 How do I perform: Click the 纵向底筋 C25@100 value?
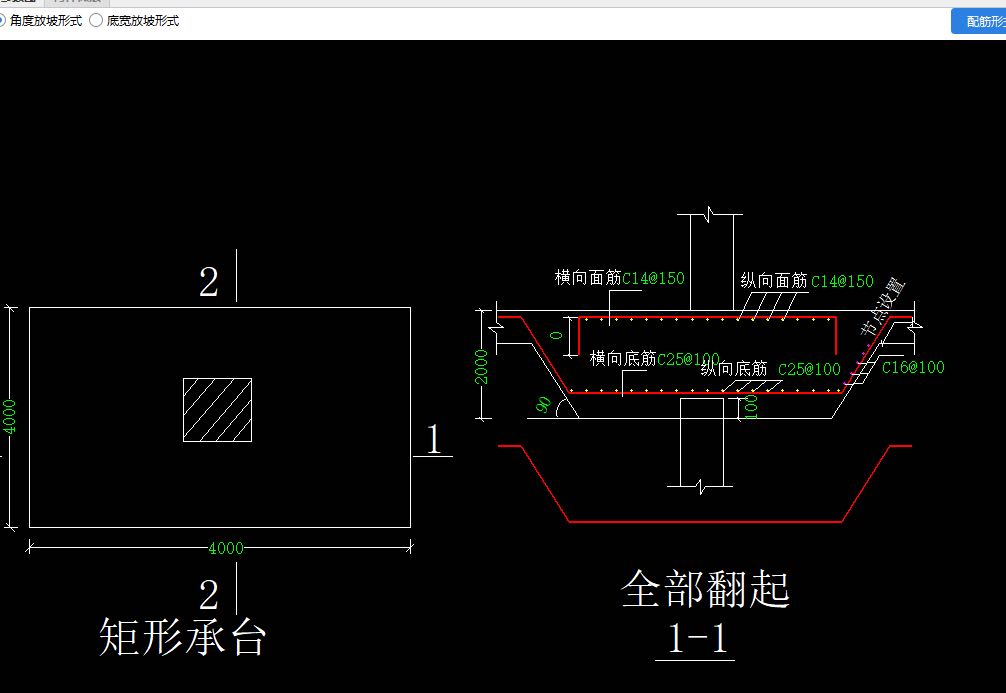(809, 369)
